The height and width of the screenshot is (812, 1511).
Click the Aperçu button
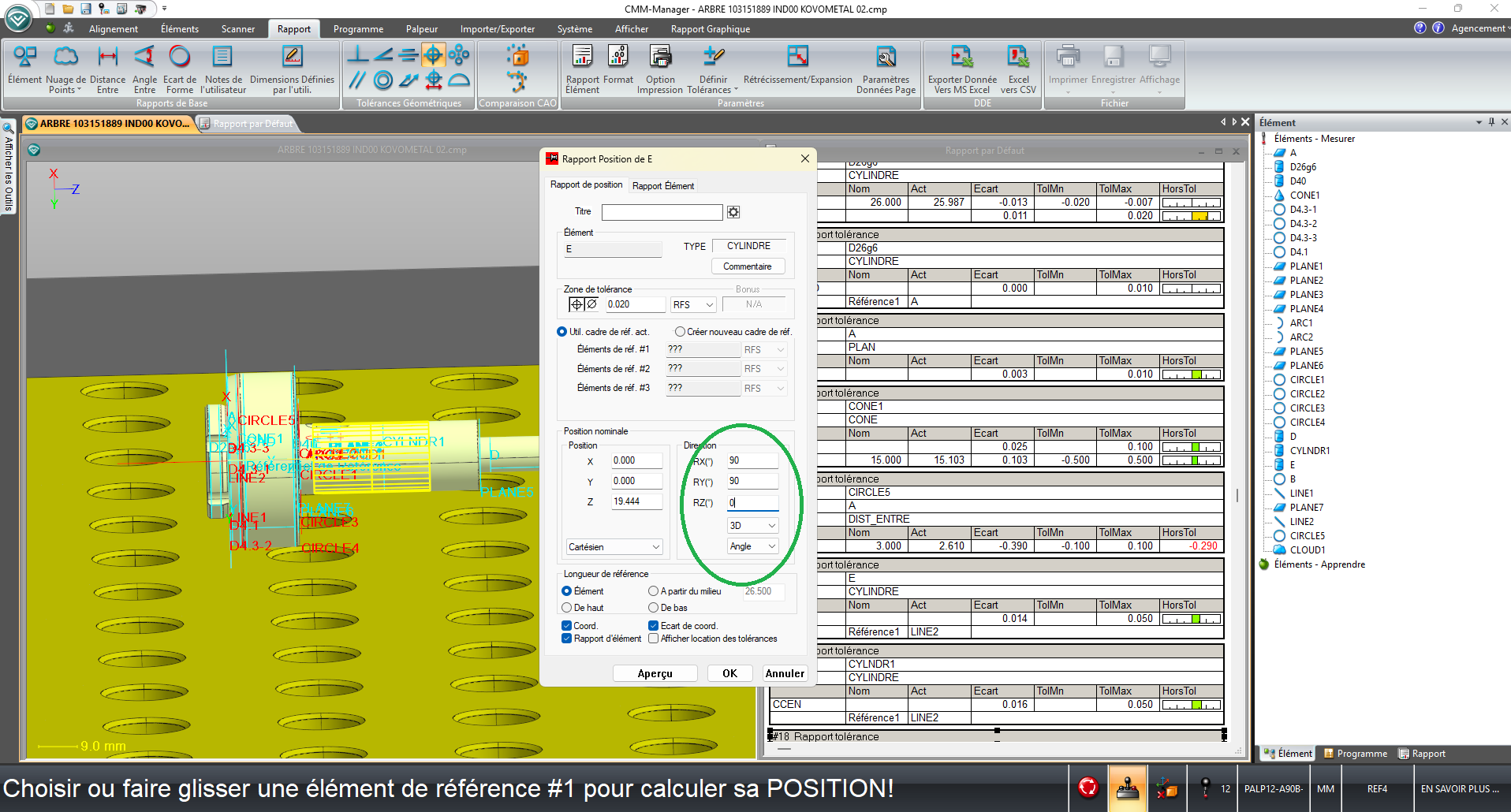click(655, 673)
